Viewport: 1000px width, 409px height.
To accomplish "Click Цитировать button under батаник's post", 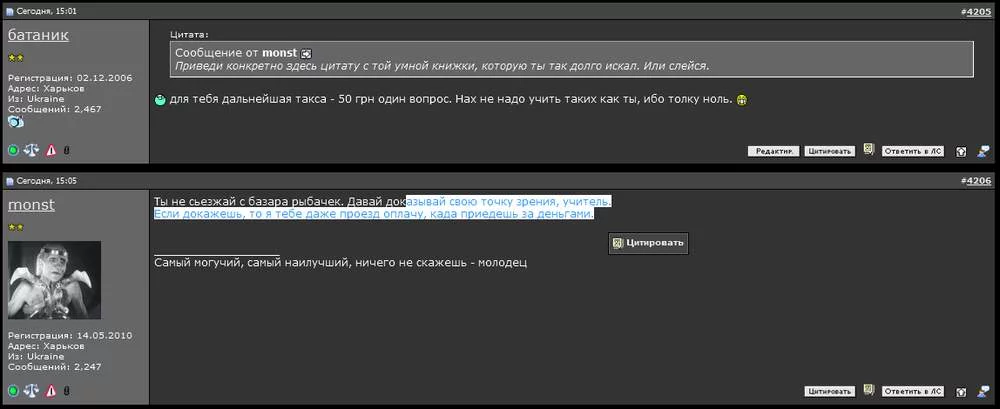I will click(829, 151).
